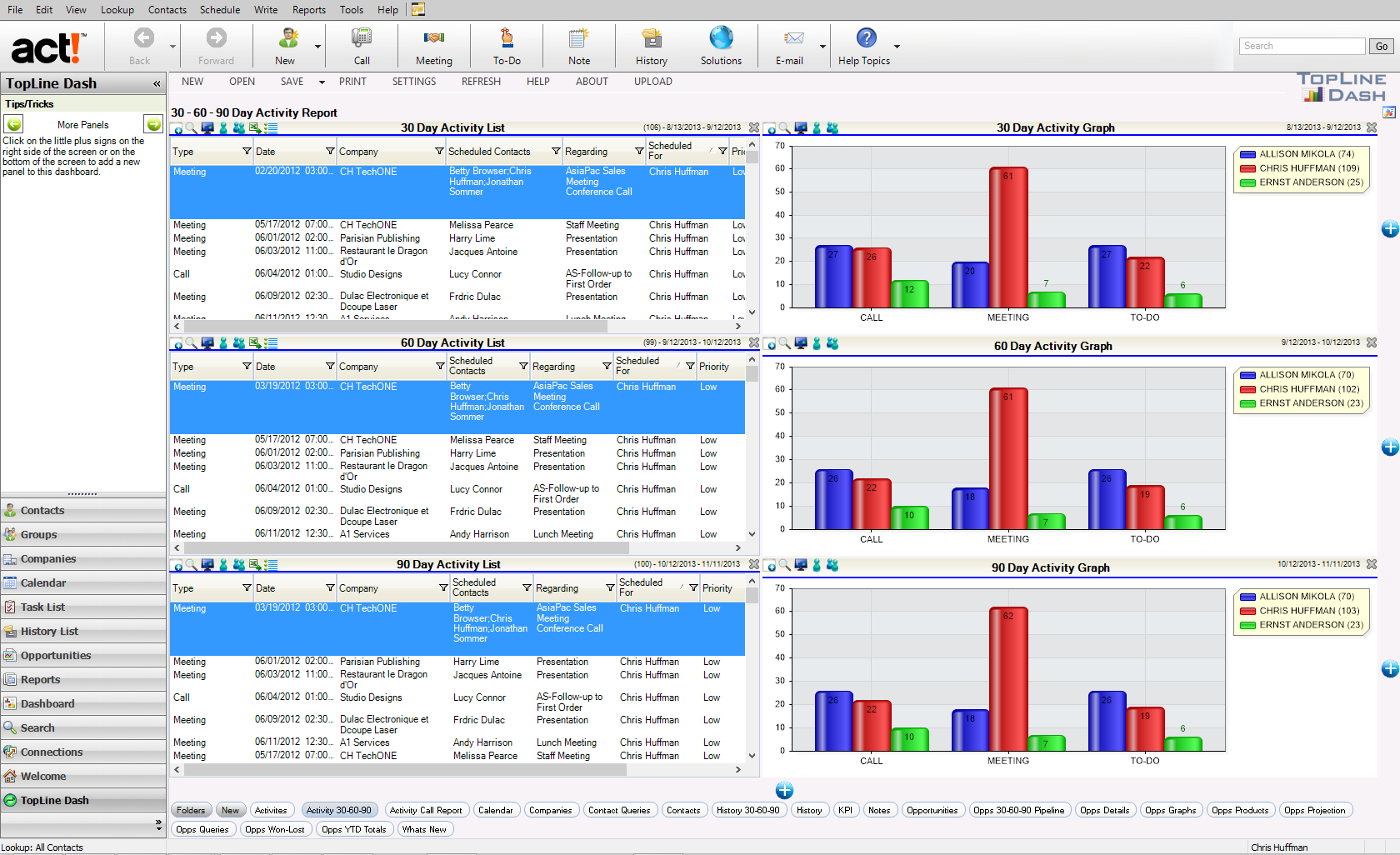Click Excel export icon in 30 Day Activity List

(255, 128)
